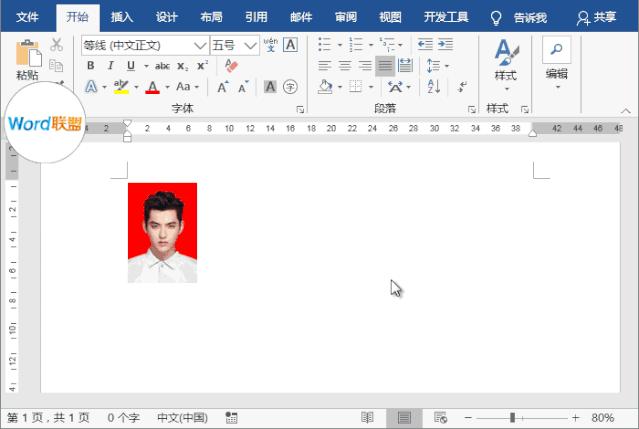Apply yellow text highlight color

coord(121,87)
